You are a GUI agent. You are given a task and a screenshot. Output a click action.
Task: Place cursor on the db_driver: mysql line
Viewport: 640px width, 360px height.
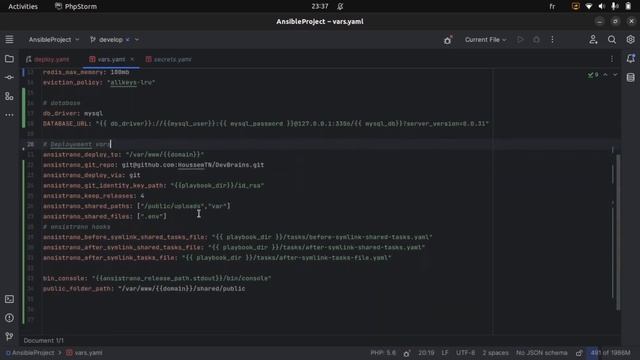(73, 113)
